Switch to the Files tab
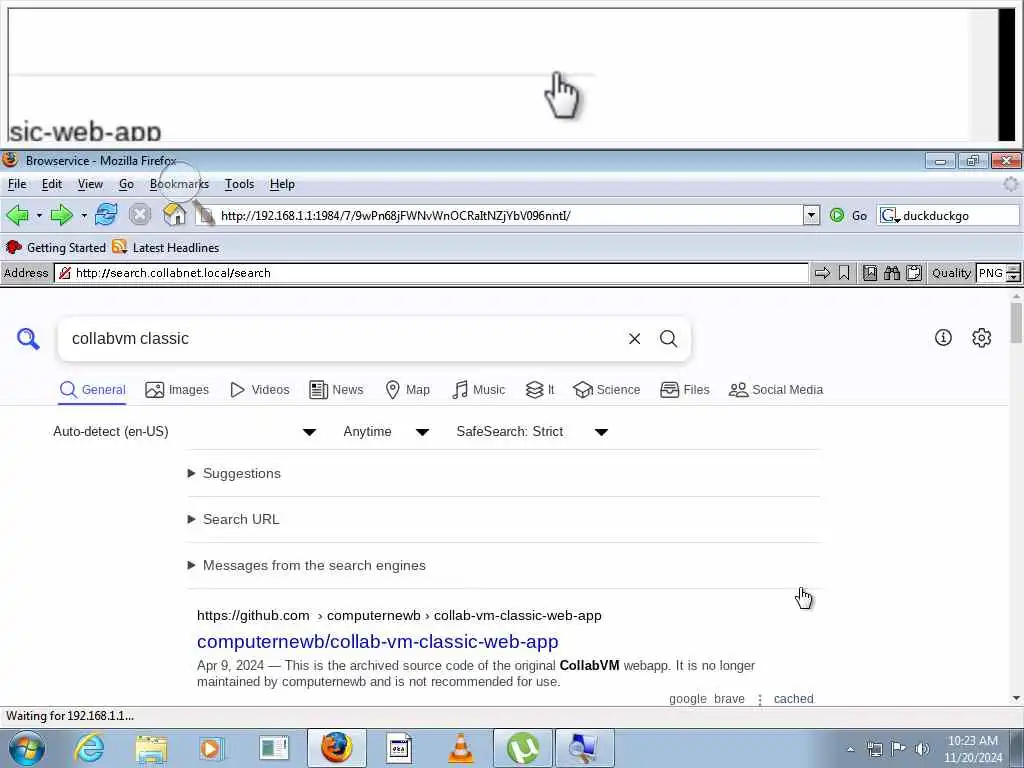Screen dimensions: 1024x768 684,390
